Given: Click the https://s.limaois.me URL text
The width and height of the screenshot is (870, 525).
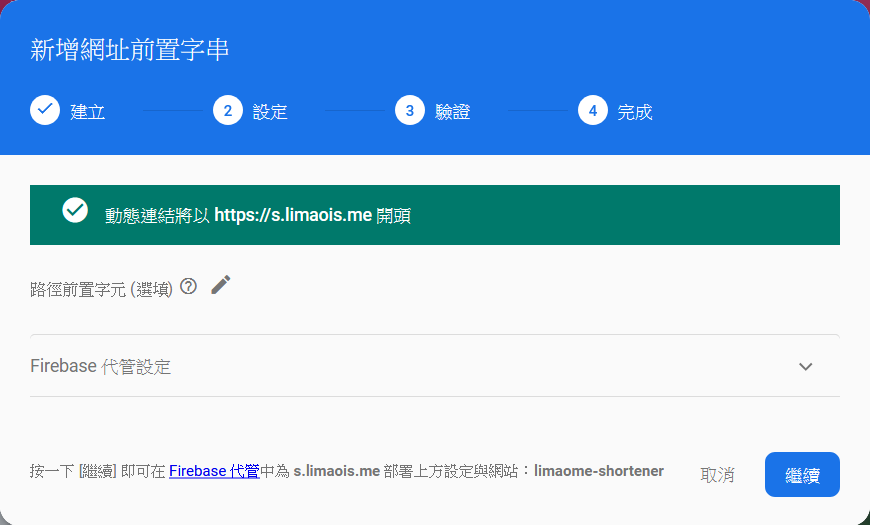Looking at the screenshot, I should click(x=293, y=215).
